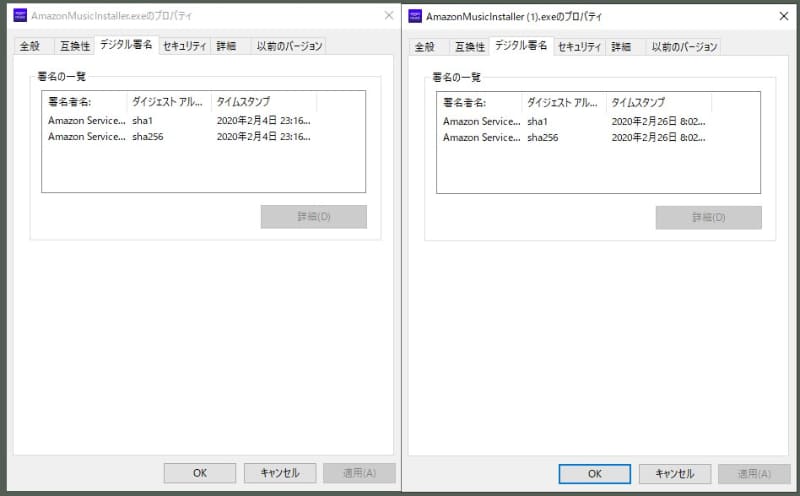Click 署名者名 column header in AmazonMusicInstaller (1).exe window
The image size is (800, 496).
coord(480,103)
